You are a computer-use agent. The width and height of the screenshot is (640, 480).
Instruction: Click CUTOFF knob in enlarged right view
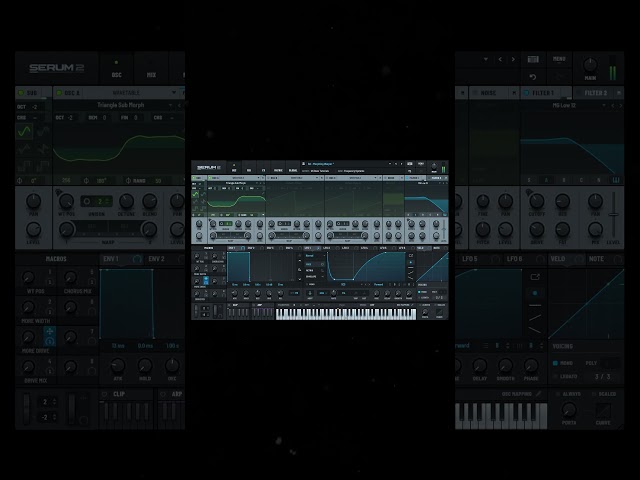pos(537,201)
